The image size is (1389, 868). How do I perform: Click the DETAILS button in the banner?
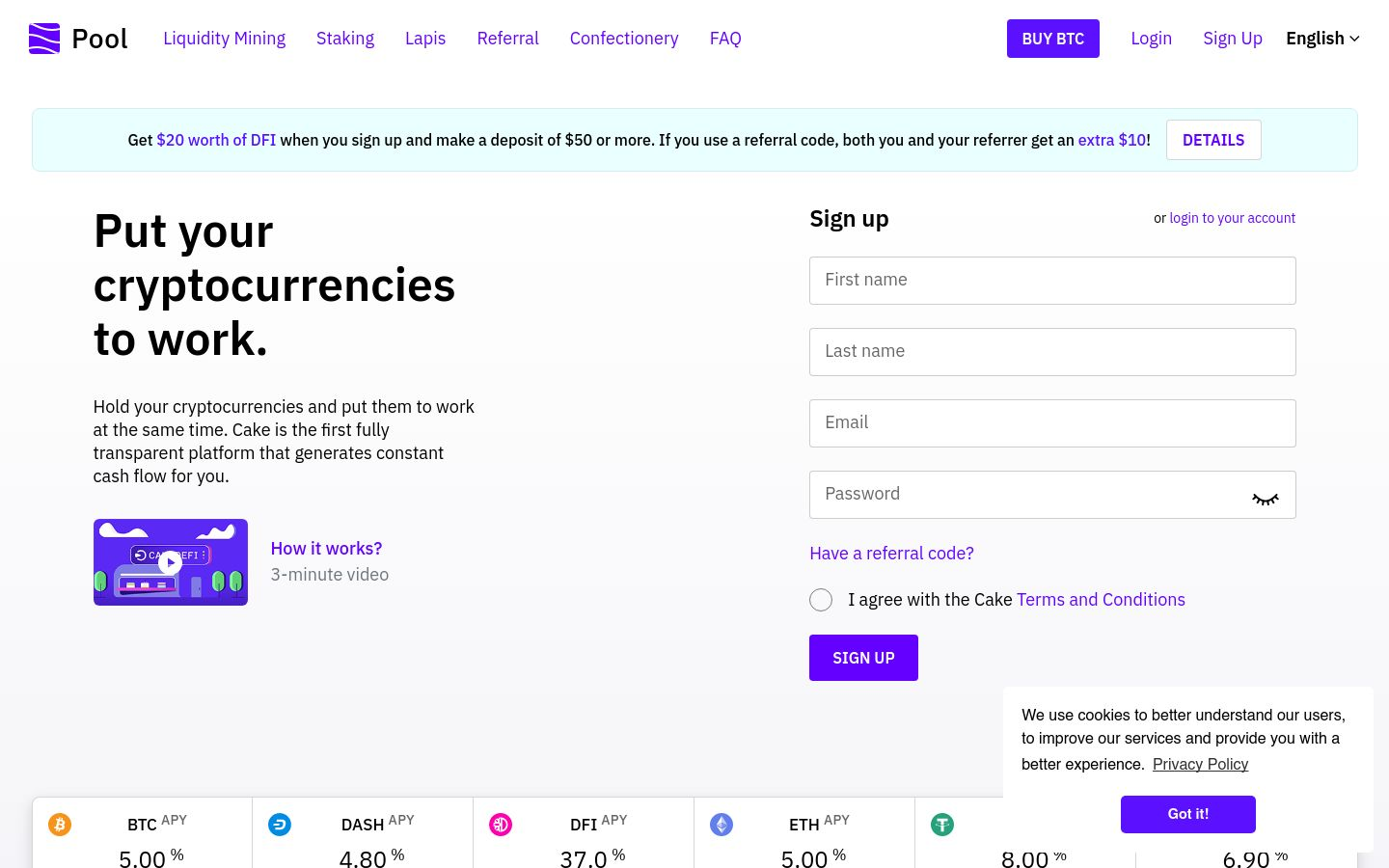1213,140
